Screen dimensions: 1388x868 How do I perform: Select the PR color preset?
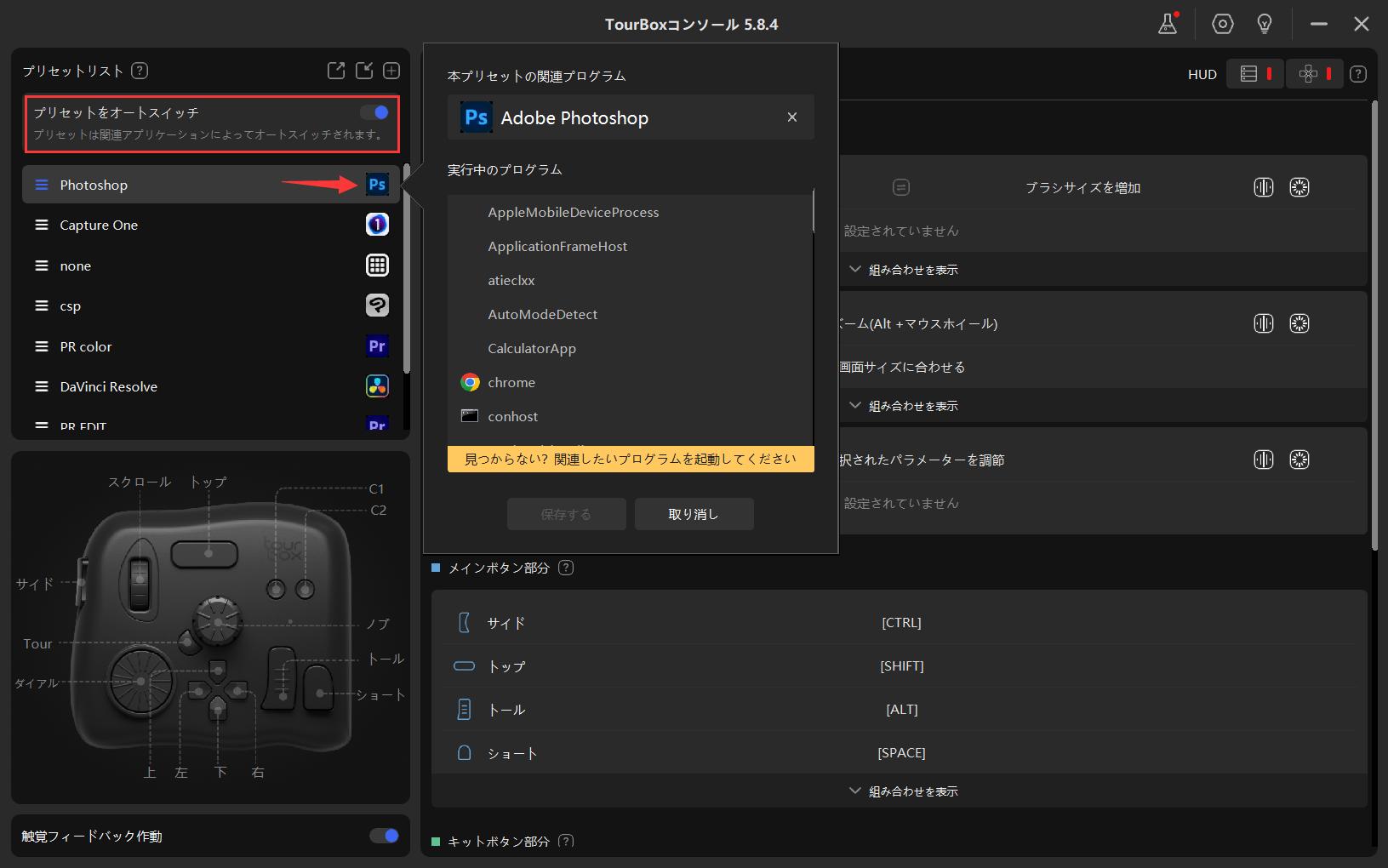coord(211,346)
